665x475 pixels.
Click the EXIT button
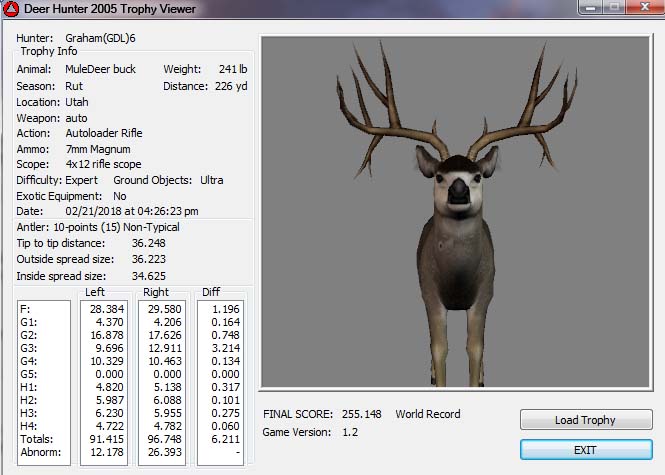[585, 450]
